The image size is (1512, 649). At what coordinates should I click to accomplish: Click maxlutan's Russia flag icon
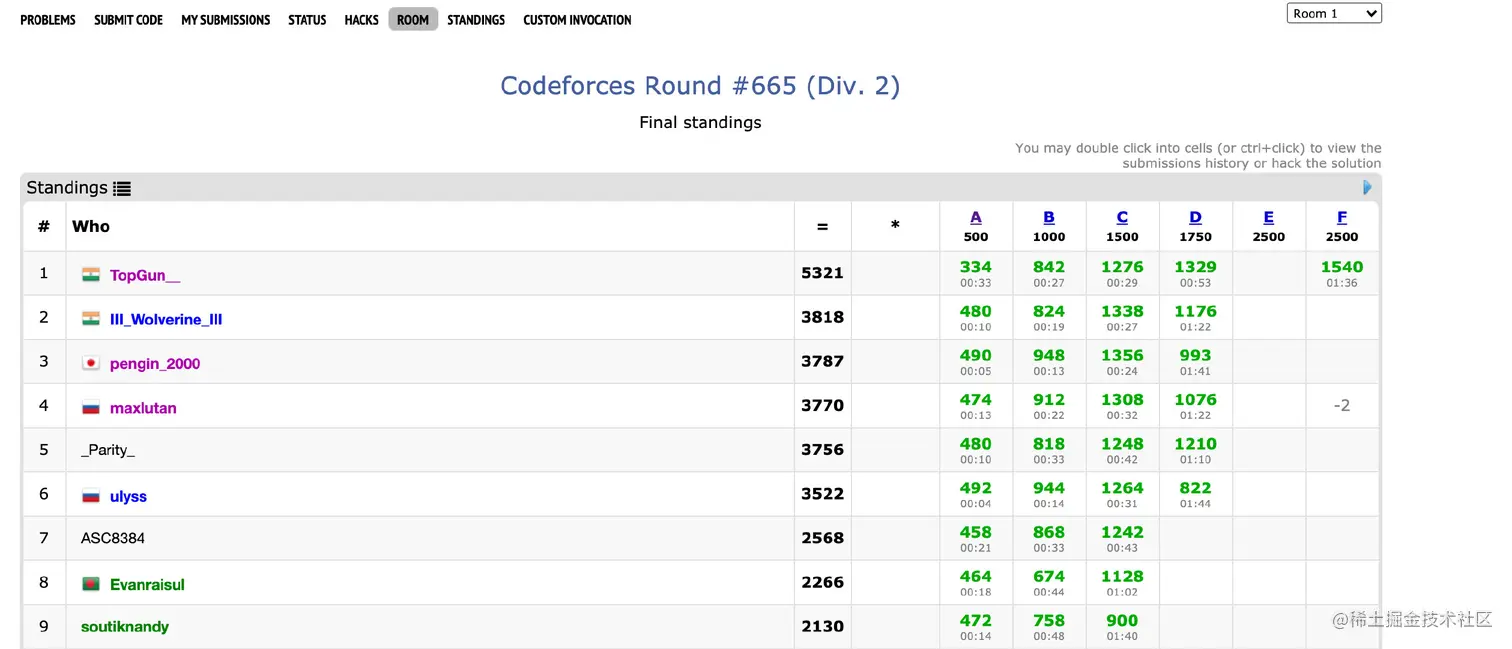91,407
